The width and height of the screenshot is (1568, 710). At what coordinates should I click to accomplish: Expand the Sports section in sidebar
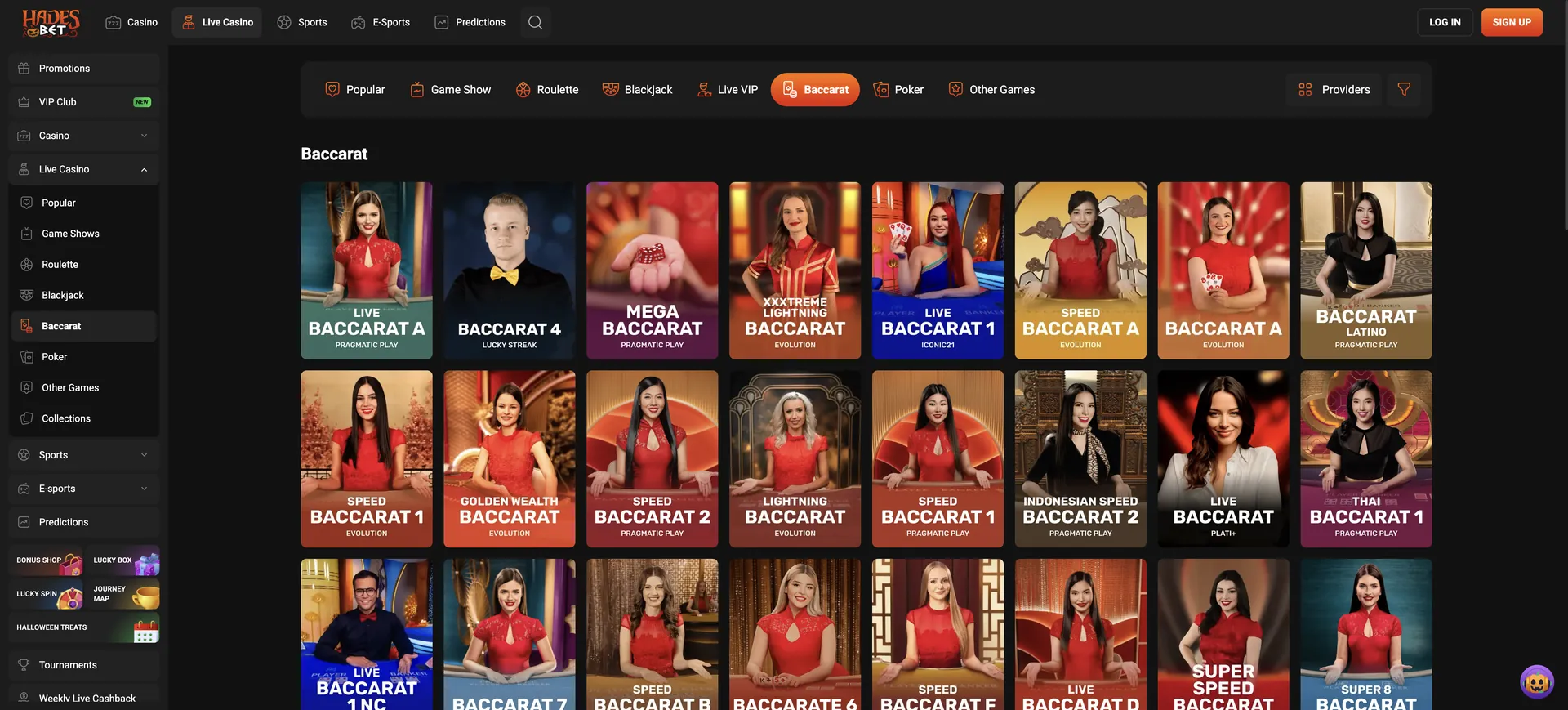pos(84,455)
